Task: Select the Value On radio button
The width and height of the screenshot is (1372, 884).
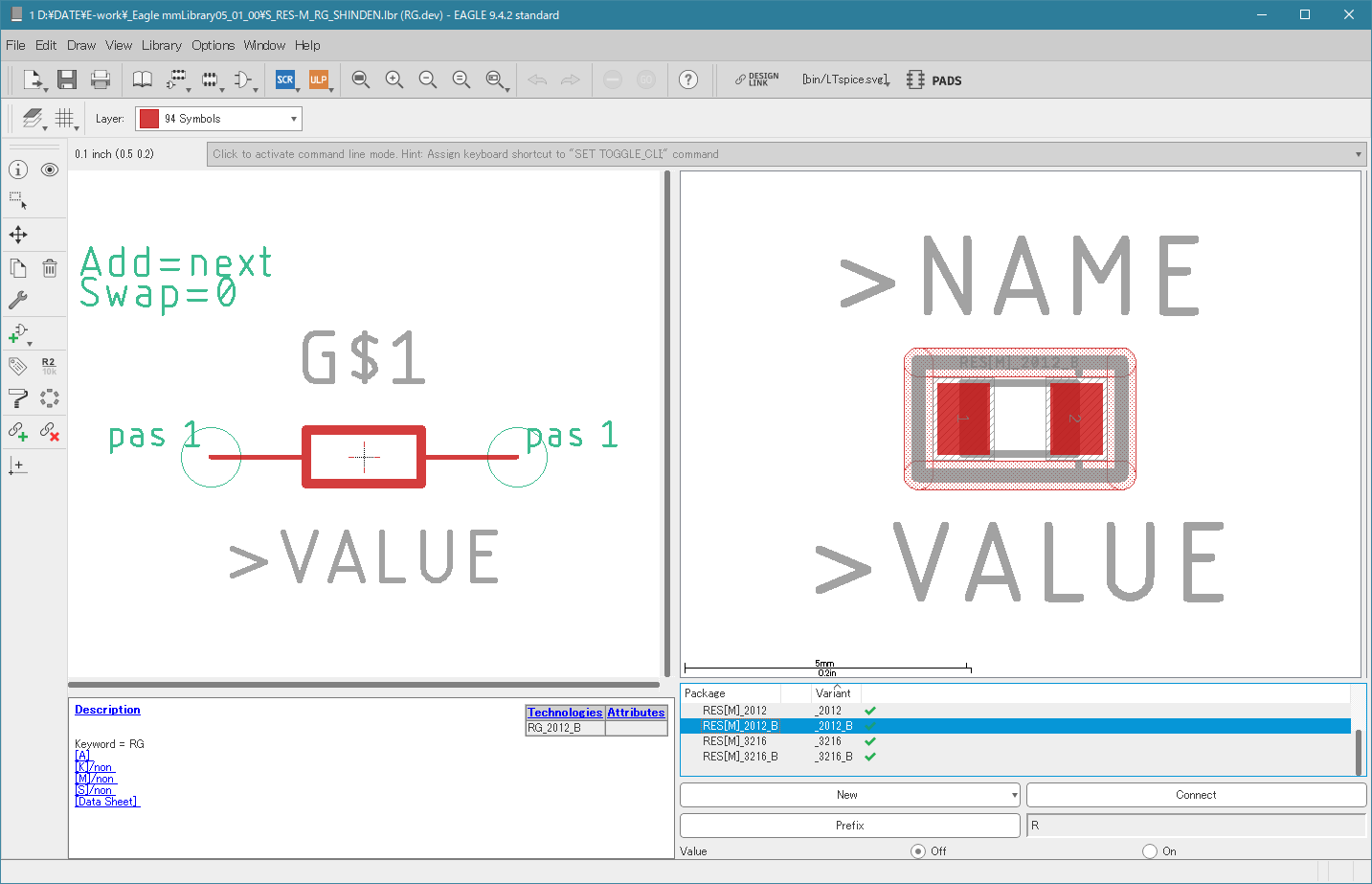Action: coord(1150,851)
